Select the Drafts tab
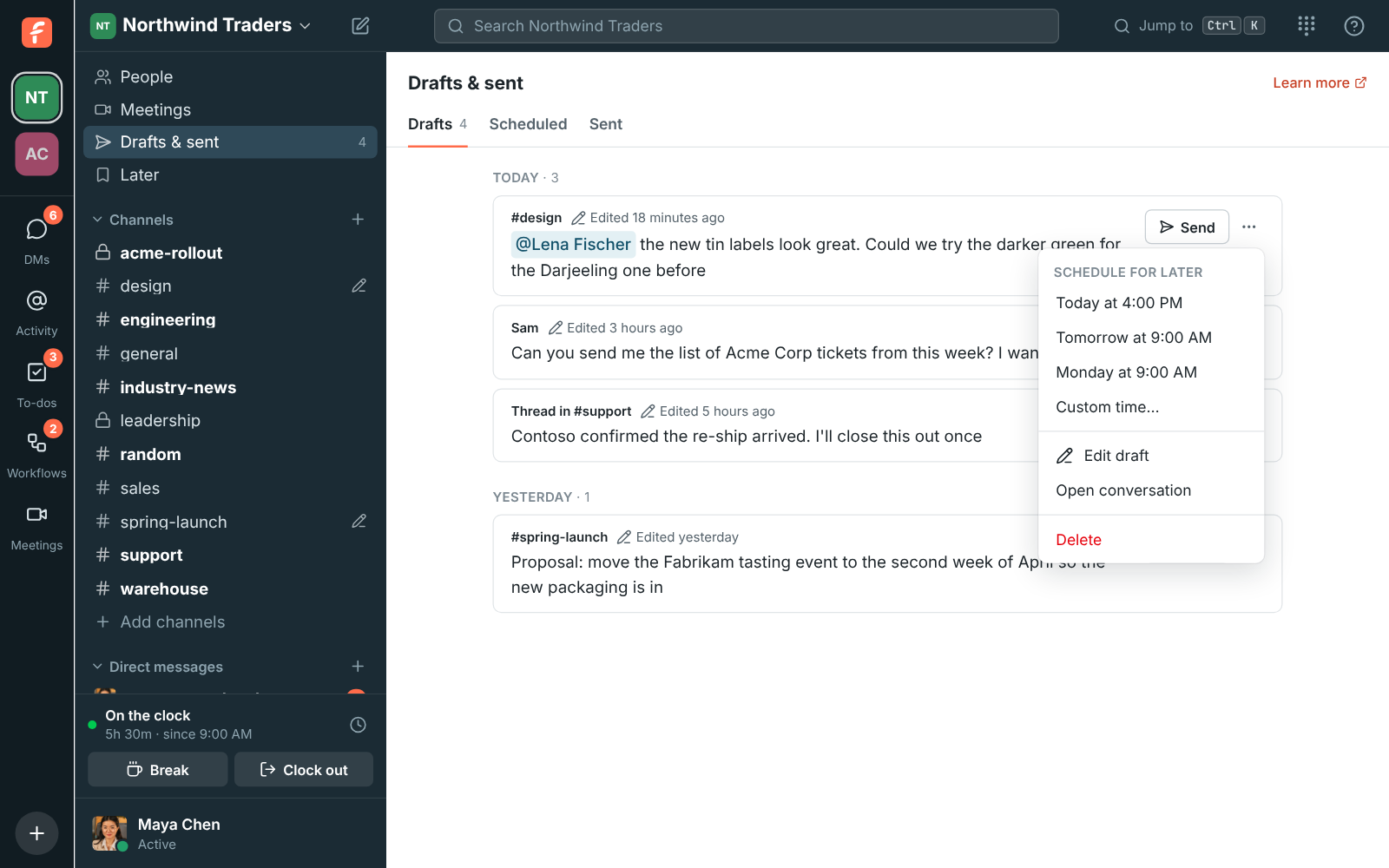Image resolution: width=1389 pixels, height=868 pixels. pyautogui.click(x=438, y=124)
